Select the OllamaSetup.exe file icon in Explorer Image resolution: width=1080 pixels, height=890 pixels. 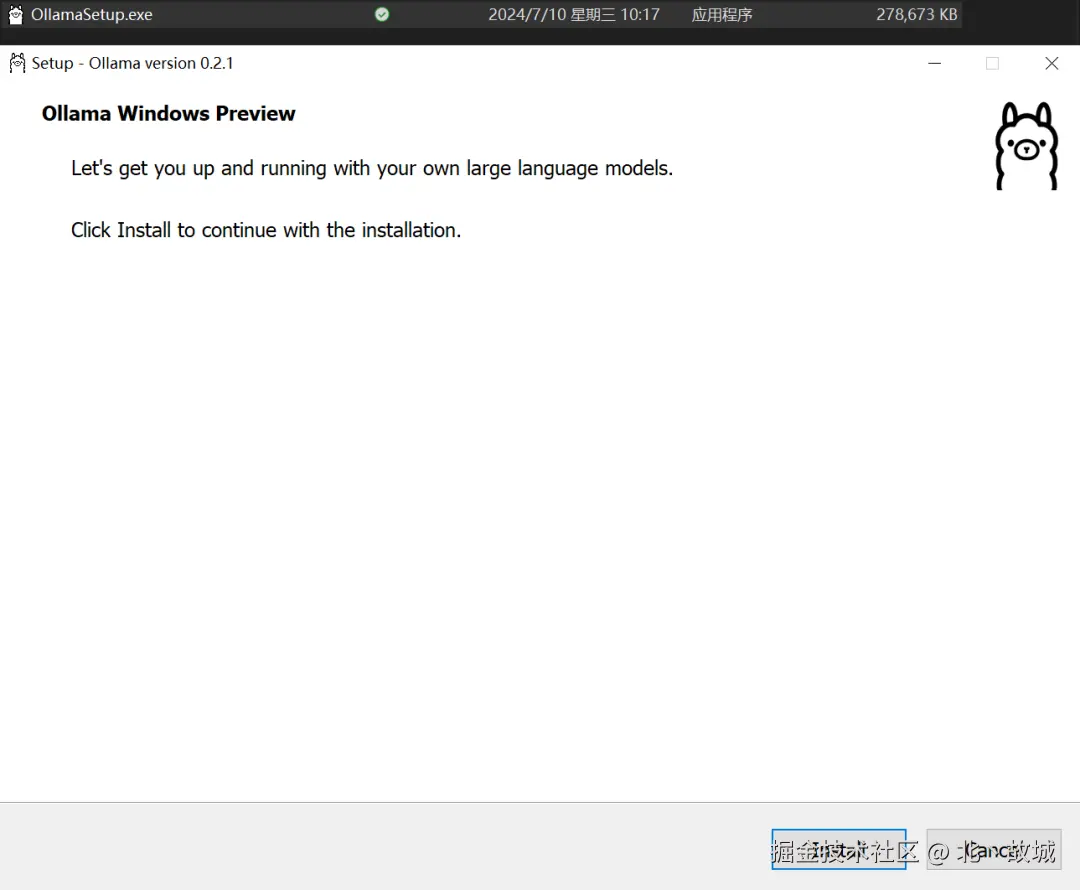16,14
